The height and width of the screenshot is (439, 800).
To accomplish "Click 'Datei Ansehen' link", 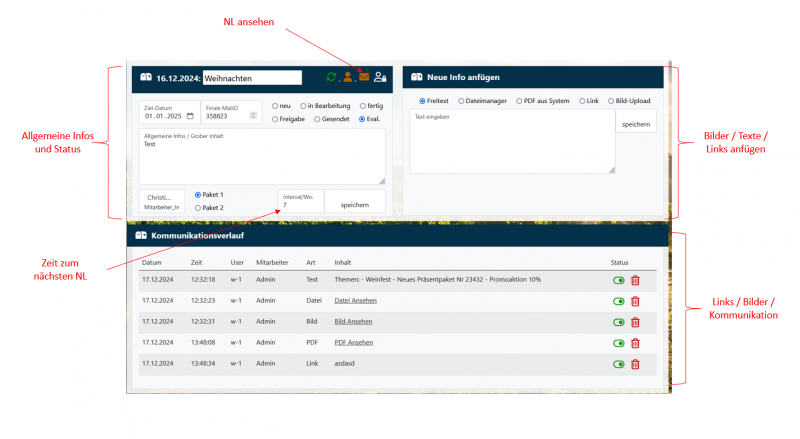I will pos(355,300).
